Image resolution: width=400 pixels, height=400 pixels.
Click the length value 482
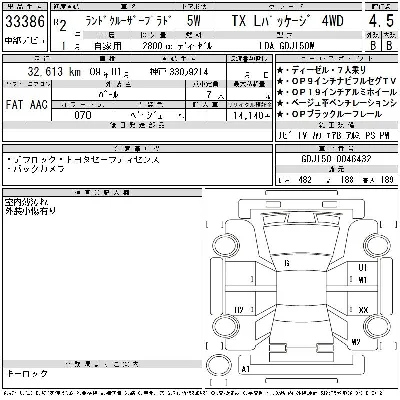click(305, 180)
